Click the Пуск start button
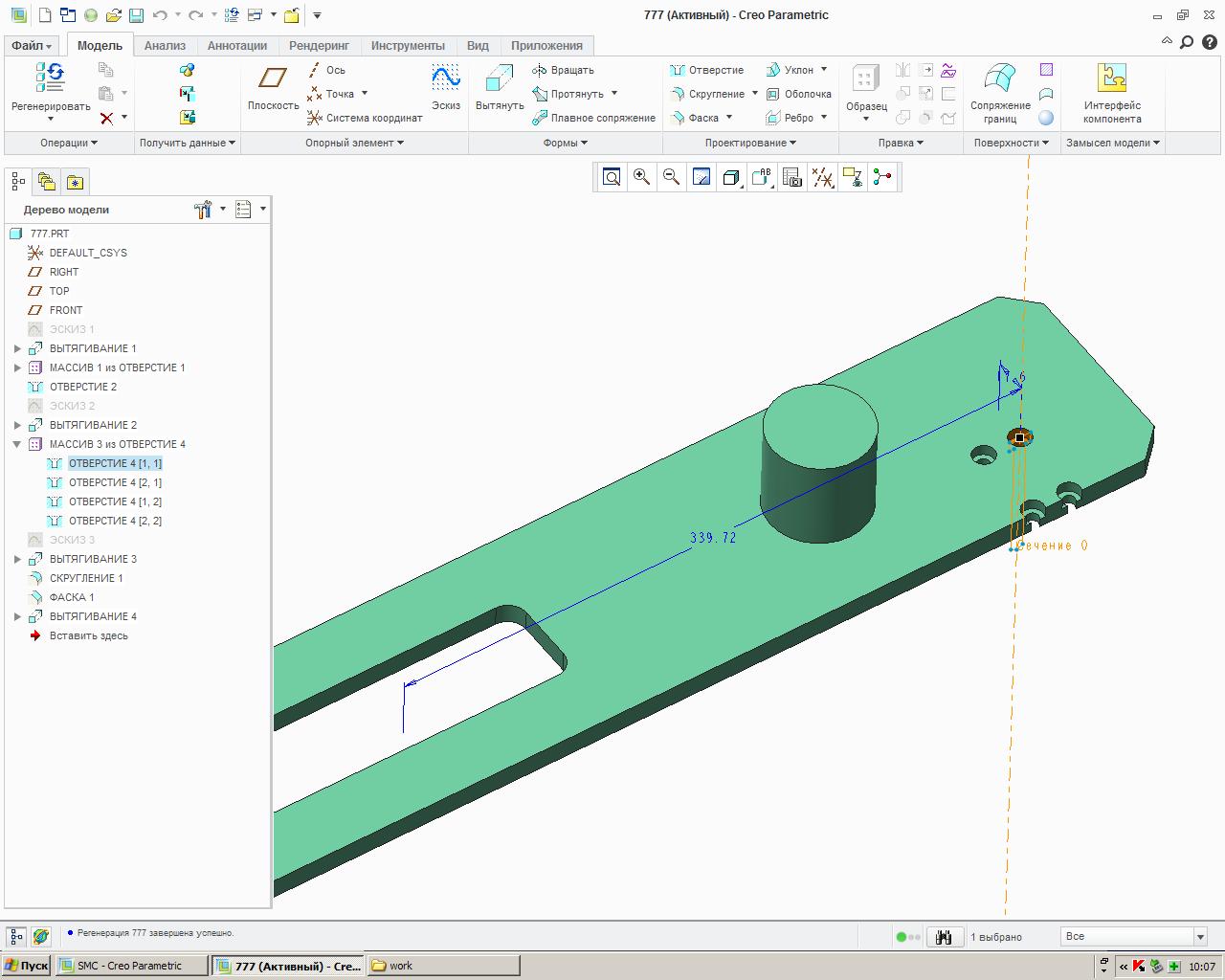Viewport: 1225px width, 980px height. pos(26,966)
